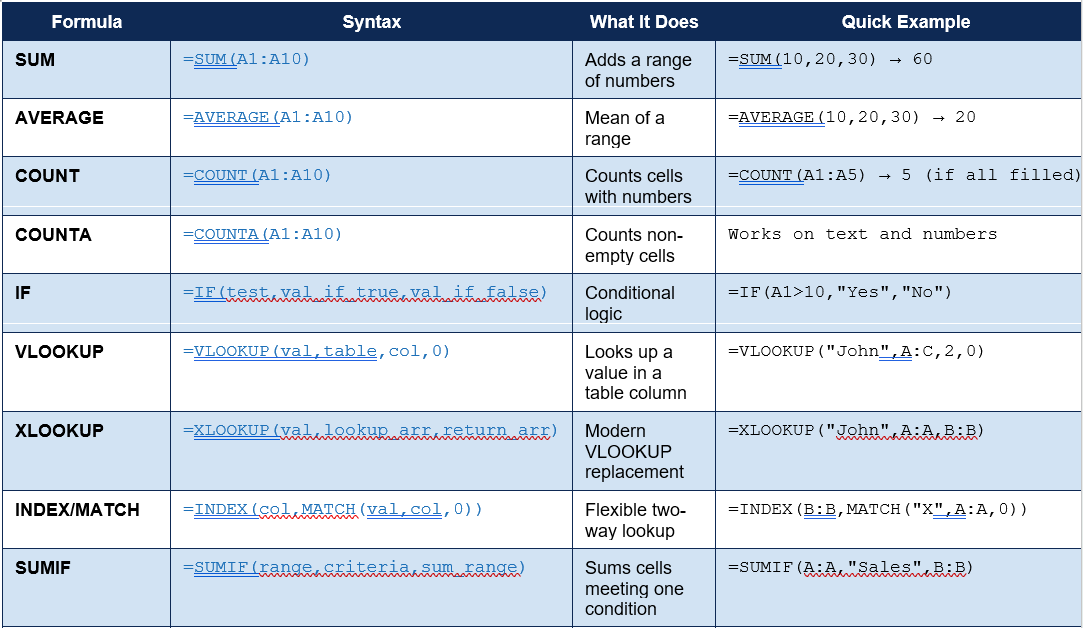Select the Syntax column header

click(372, 22)
